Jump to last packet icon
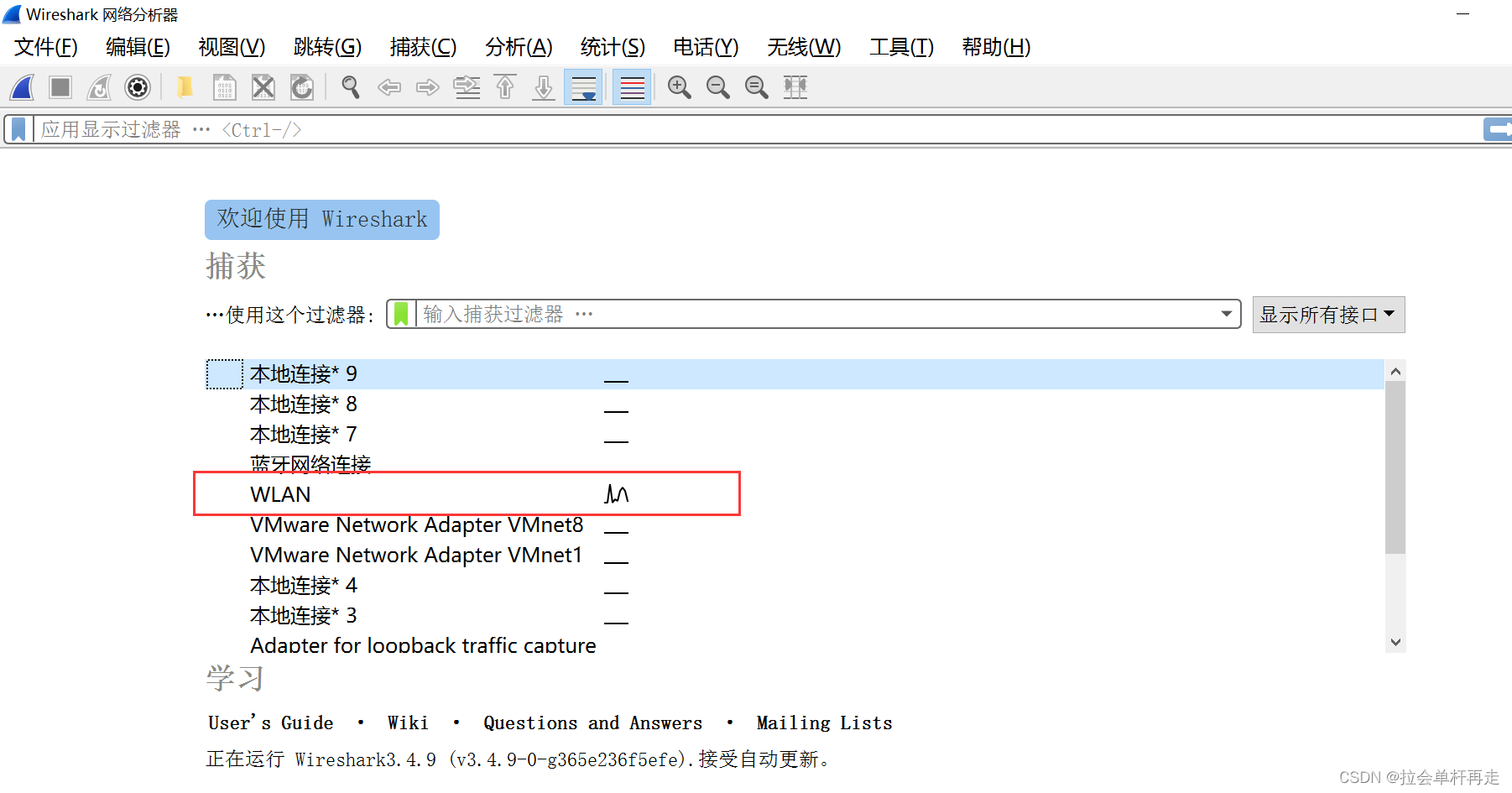Image resolution: width=1512 pixels, height=793 pixels. click(544, 87)
